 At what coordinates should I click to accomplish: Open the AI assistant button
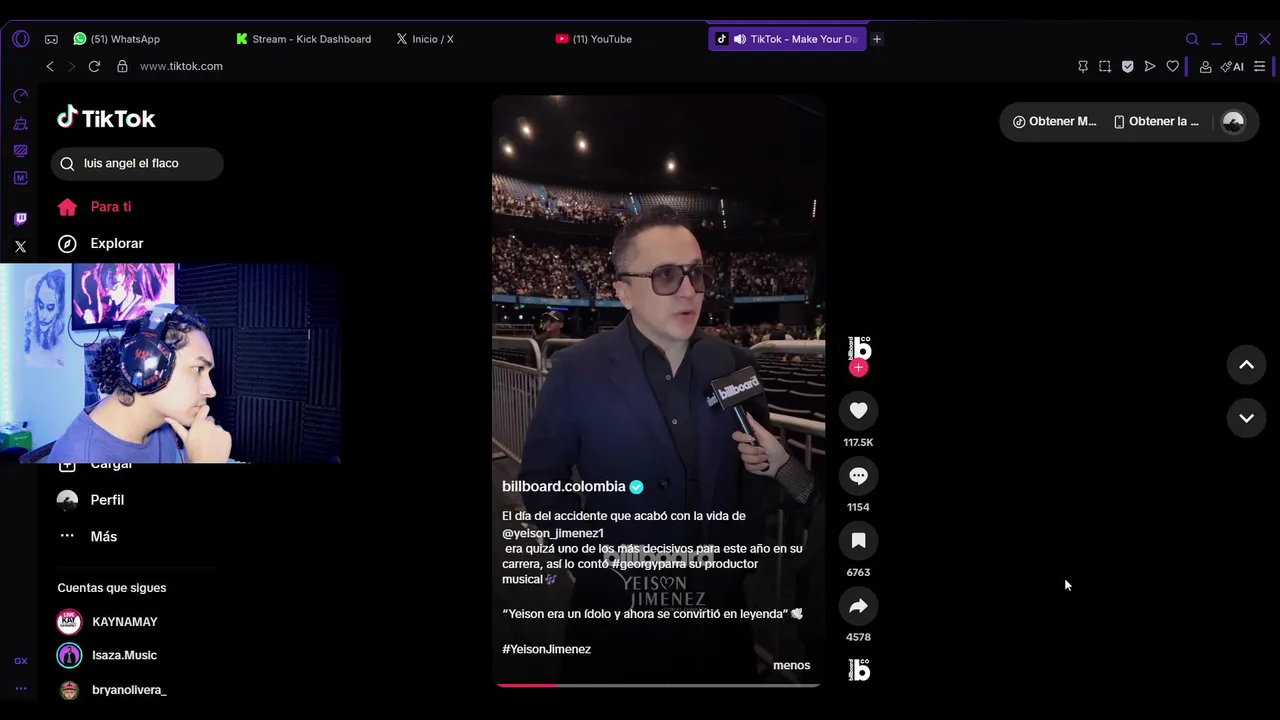click(1232, 66)
